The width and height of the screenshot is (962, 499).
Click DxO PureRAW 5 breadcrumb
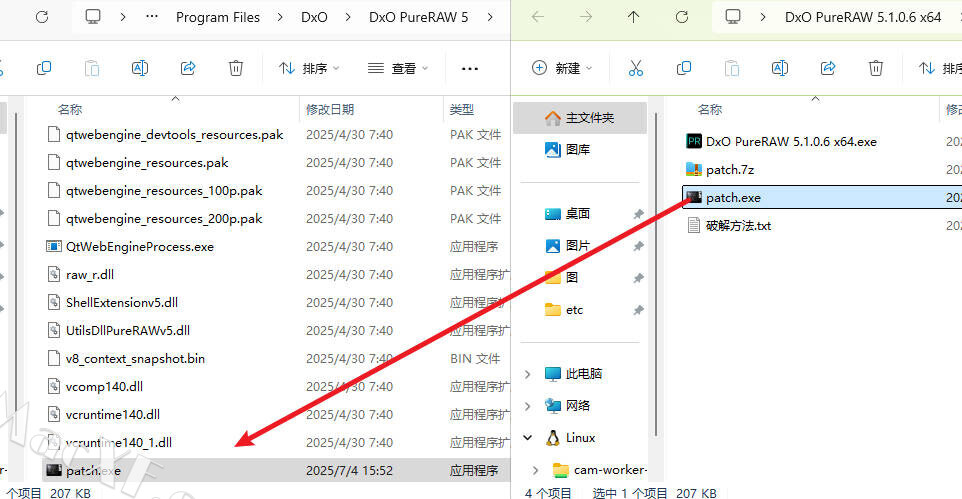tap(418, 17)
